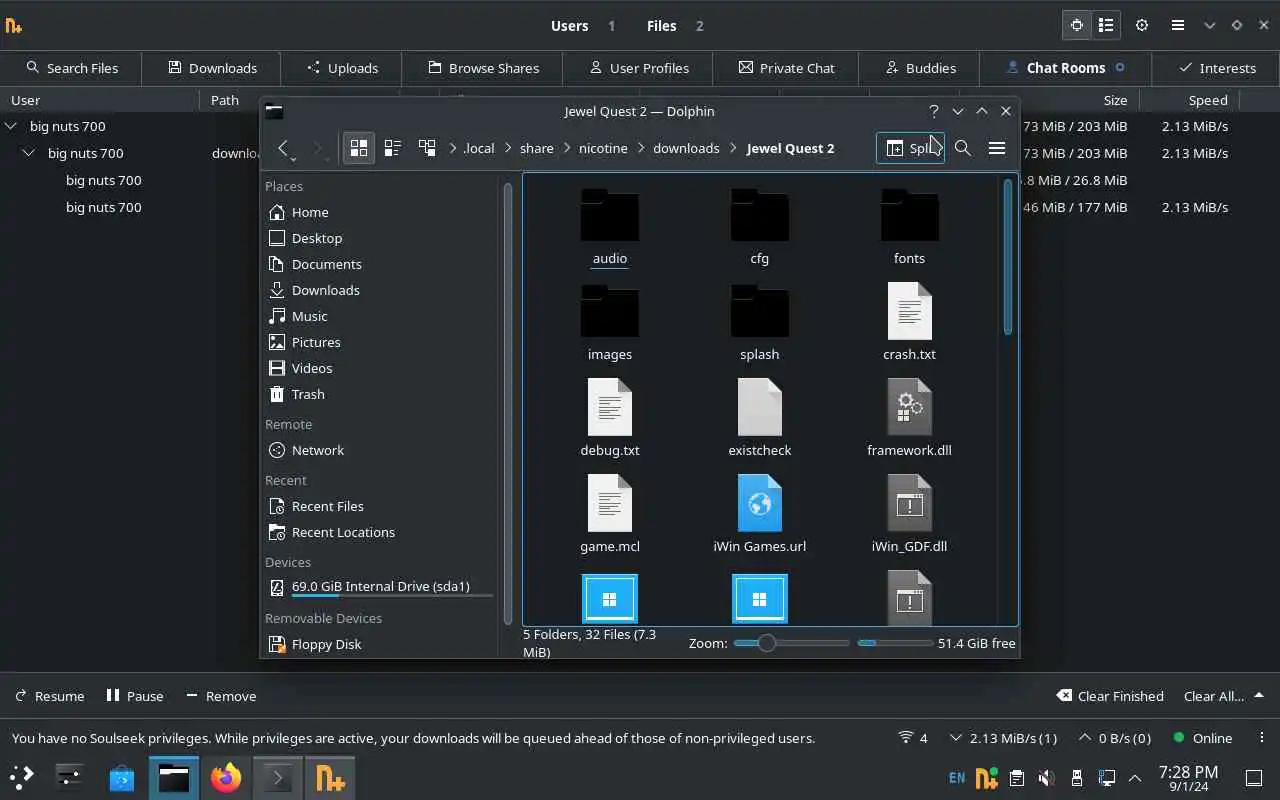Sort transfers by the Speed column
This screenshot has height=800, width=1280.
coord(1207,100)
